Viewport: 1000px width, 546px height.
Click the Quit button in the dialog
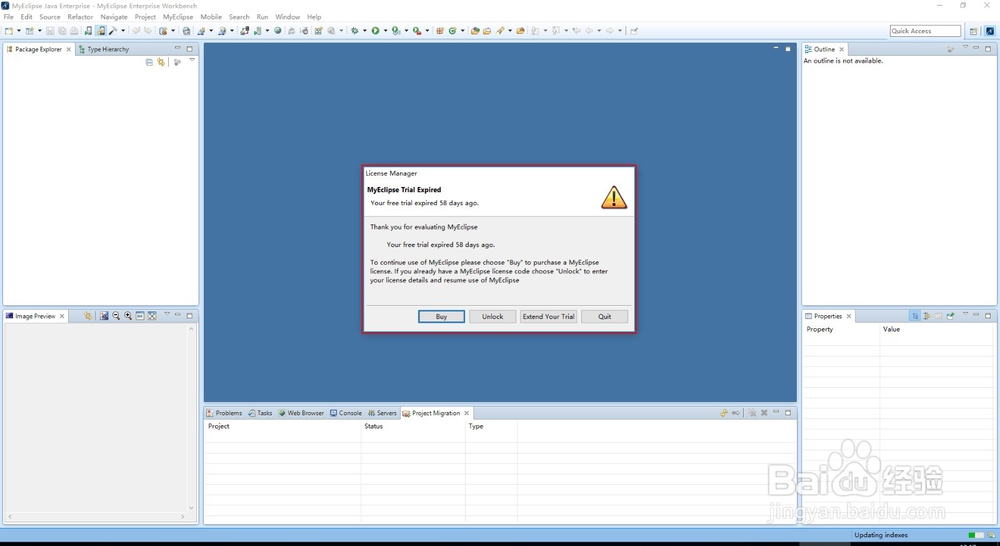[605, 316]
